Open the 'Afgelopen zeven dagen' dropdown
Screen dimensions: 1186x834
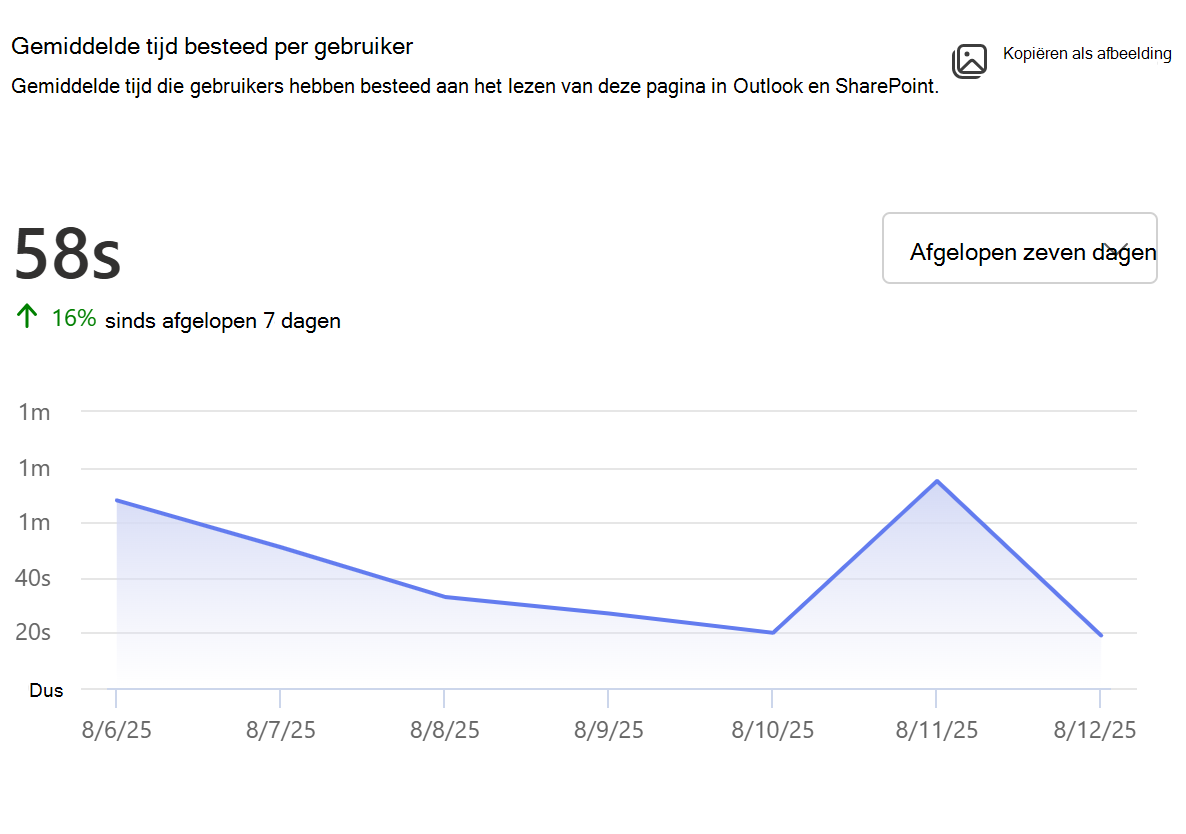(1020, 248)
